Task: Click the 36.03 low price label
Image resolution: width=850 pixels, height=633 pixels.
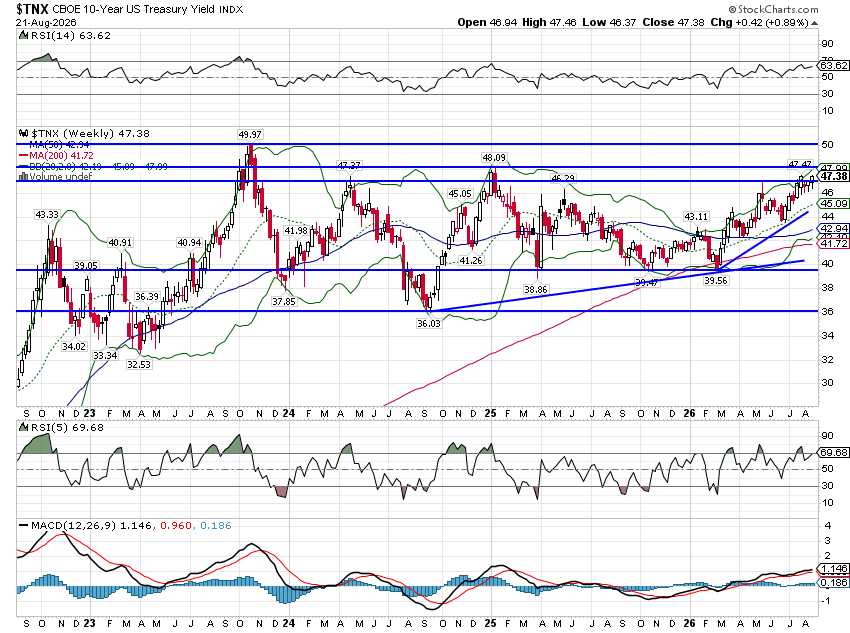Action: [x=428, y=324]
